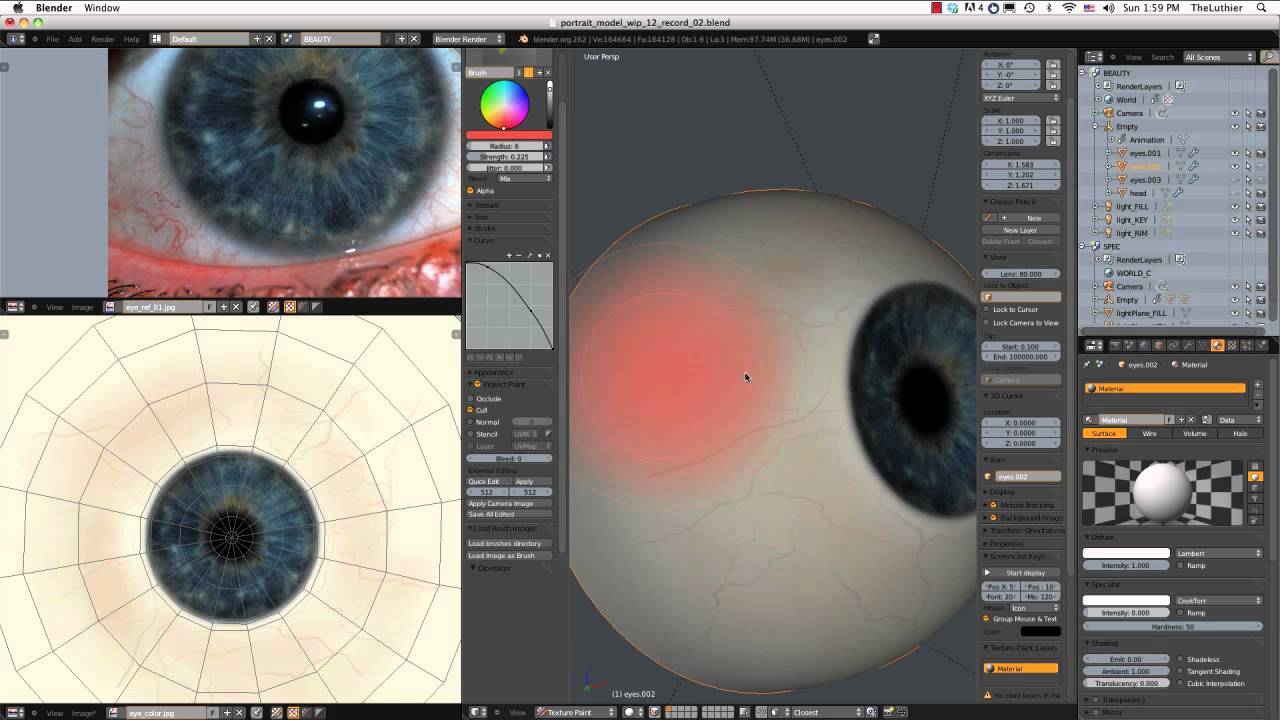Click the sphere preview type icon
The width and height of the screenshot is (1280, 720).
(1255, 476)
